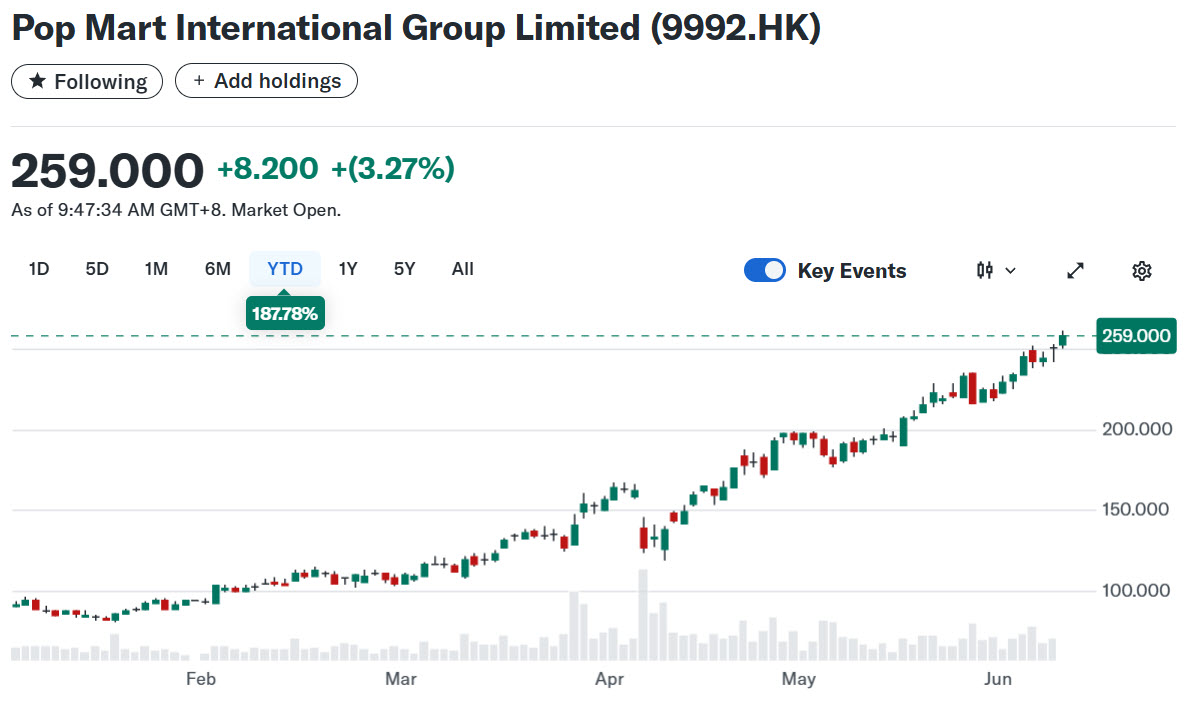Image resolution: width=1185 pixels, height=707 pixels.
Task: Click the 187.78% YTD return badge
Action: click(x=285, y=313)
